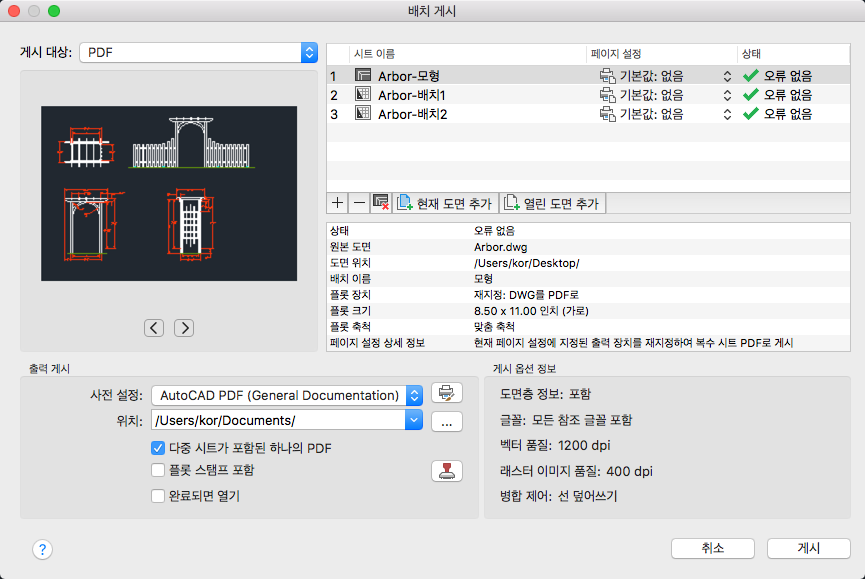865x579 pixels.
Task: Click the /Users/kor/Desktop/ drawing location value
Action: (x=526, y=263)
